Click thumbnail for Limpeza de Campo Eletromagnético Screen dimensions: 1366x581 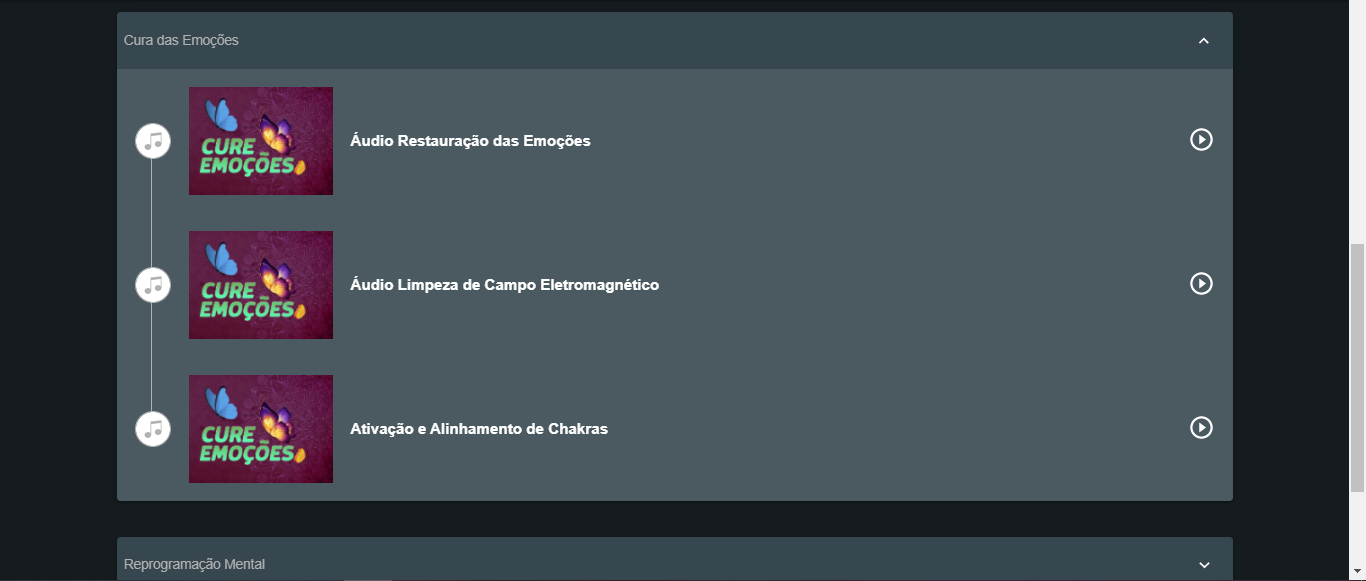pos(261,285)
